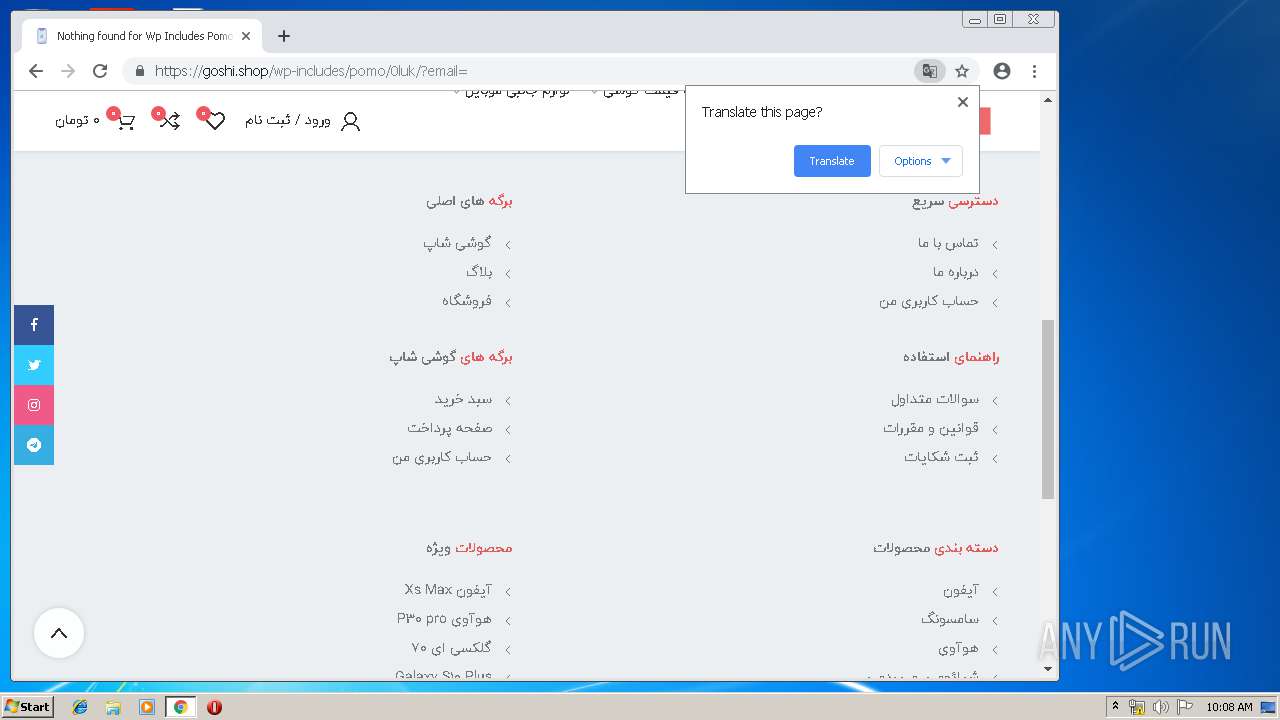Select the 'Nothing found for Wp Includes' tab
The height and width of the screenshot is (720, 1280).
coord(143,36)
